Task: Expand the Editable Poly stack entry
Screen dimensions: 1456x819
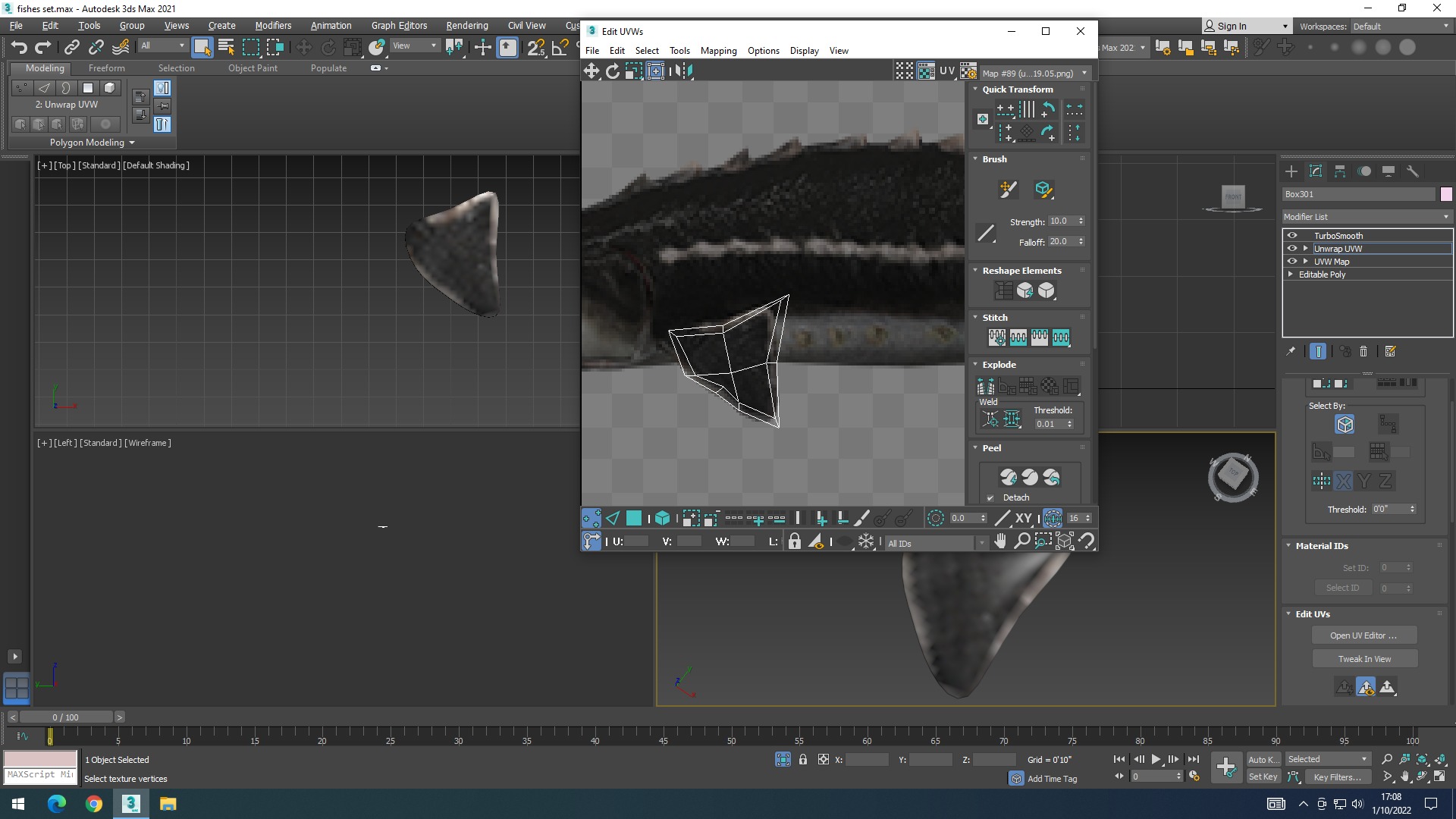Action: click(1291, 275)
